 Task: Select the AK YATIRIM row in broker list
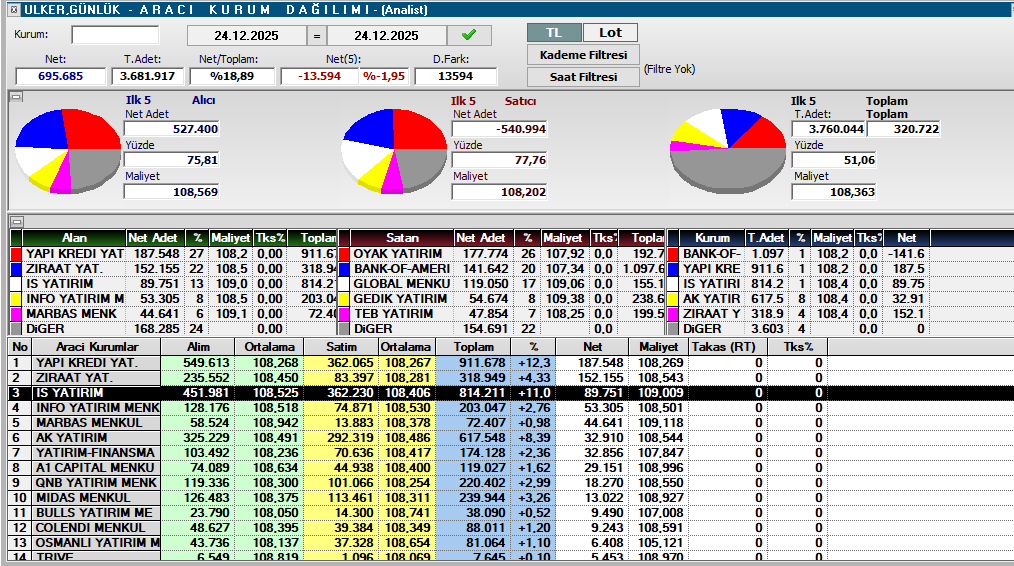[85, 438]
